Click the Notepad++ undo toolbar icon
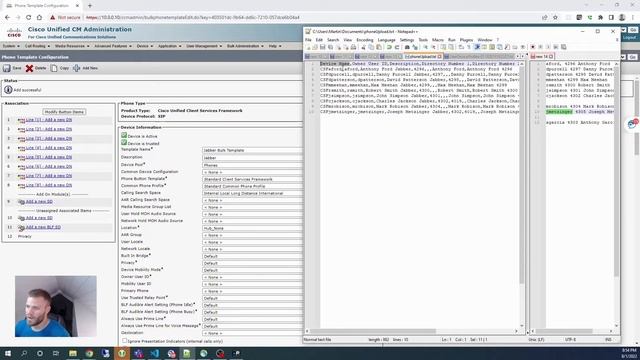 click(x=389, y=47)
